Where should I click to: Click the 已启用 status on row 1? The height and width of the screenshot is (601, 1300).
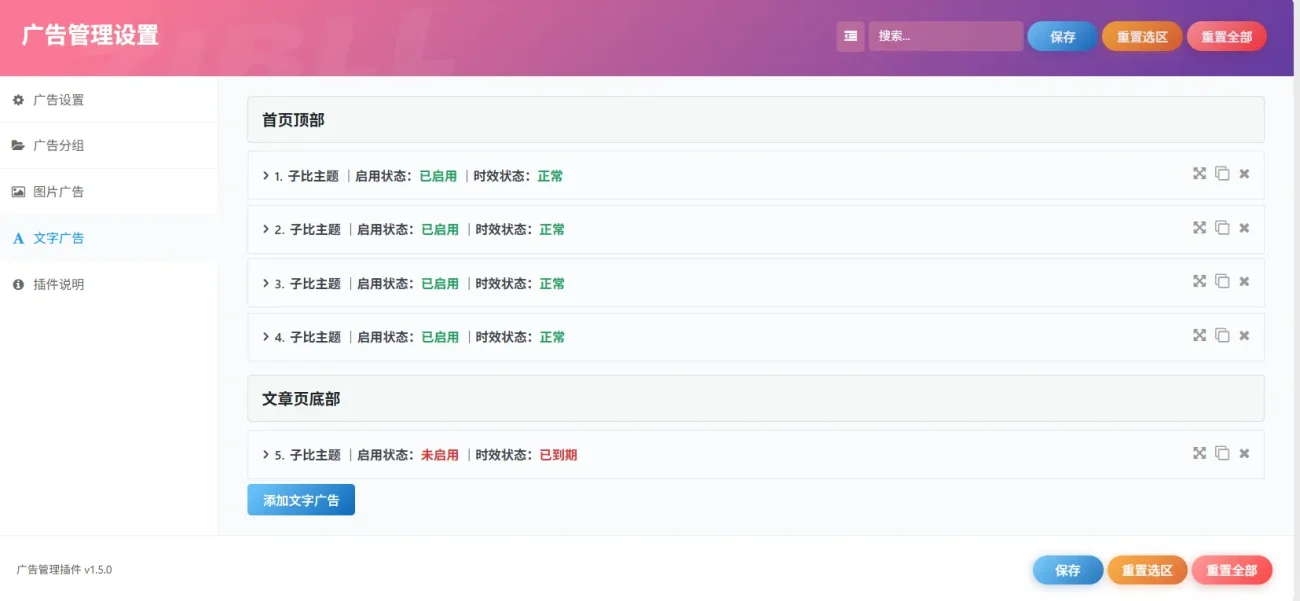(438, 176)
